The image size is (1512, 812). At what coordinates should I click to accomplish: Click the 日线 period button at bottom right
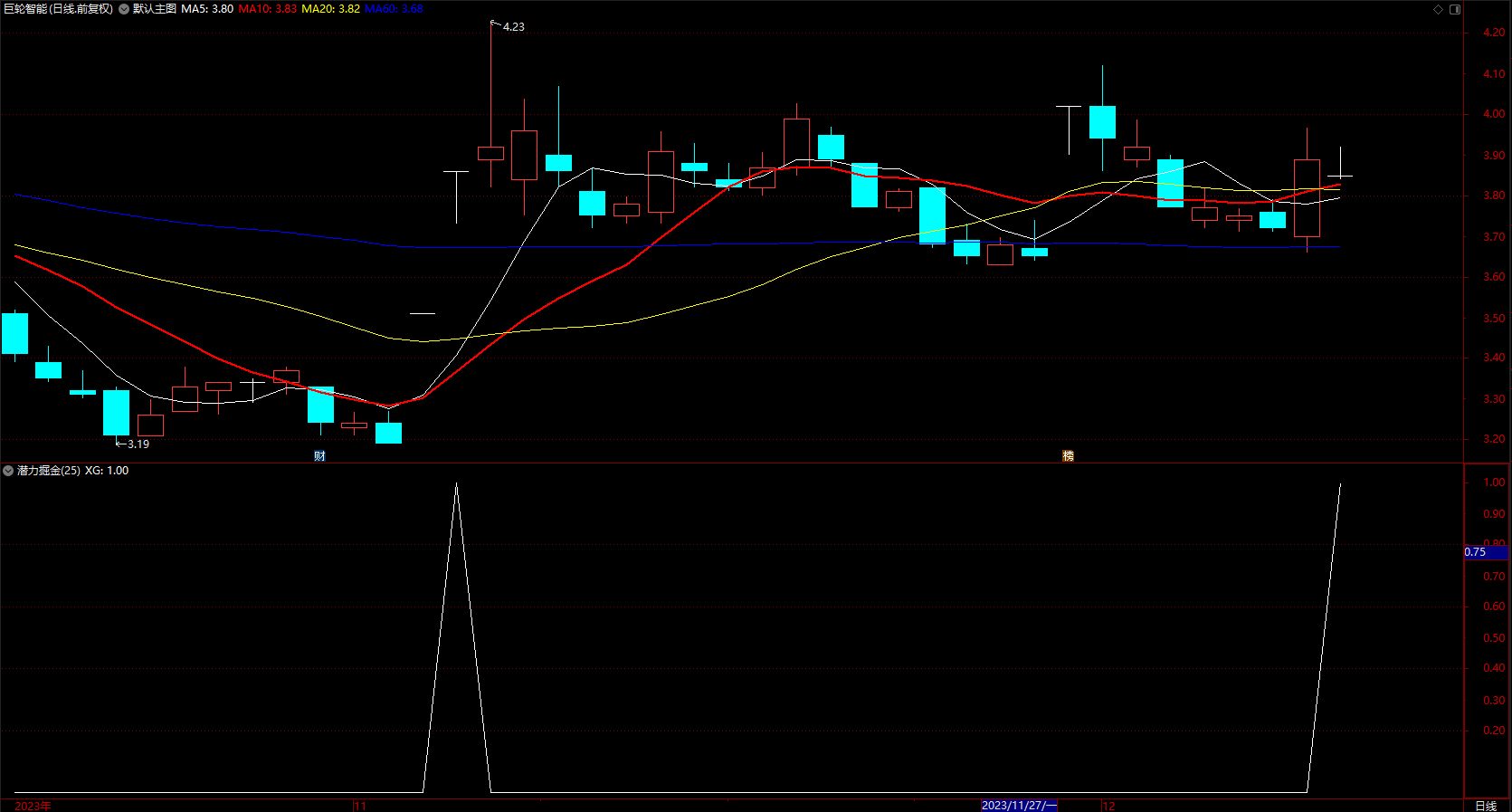[1486, 806]
